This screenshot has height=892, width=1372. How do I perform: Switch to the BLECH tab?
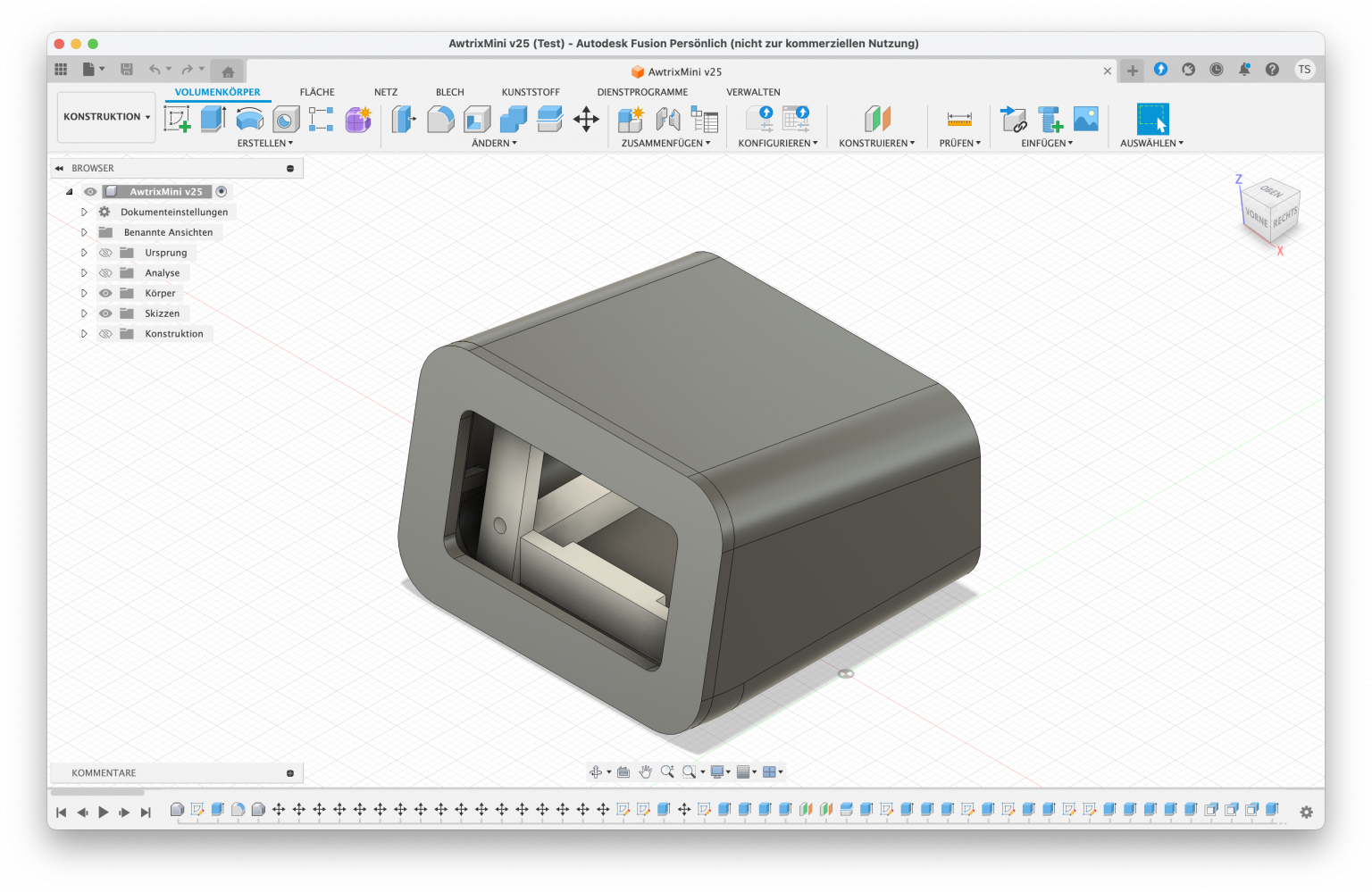(449, 92)
